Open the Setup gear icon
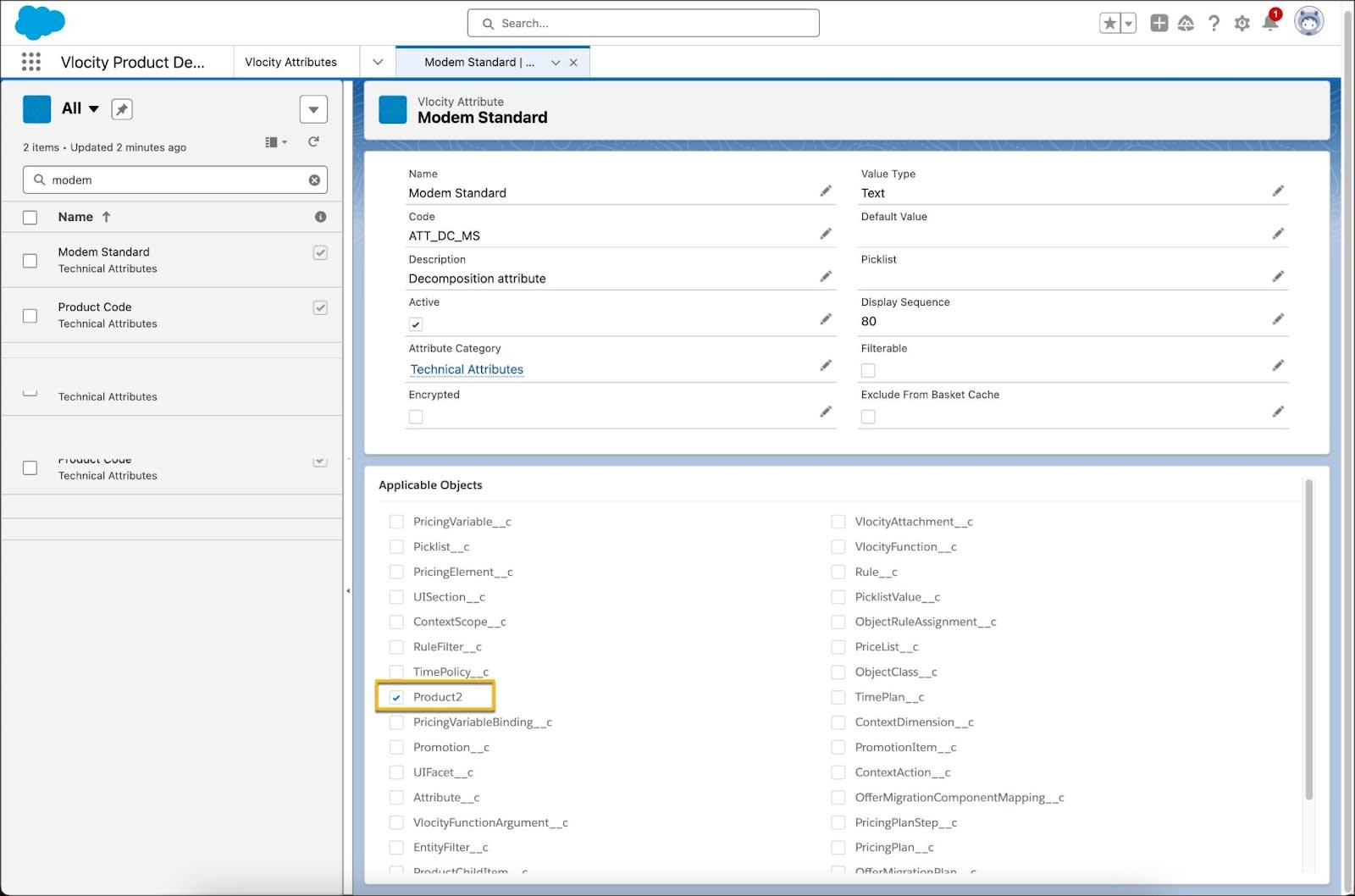This screenshot has width=1355, height=896. pos(1242,24)
